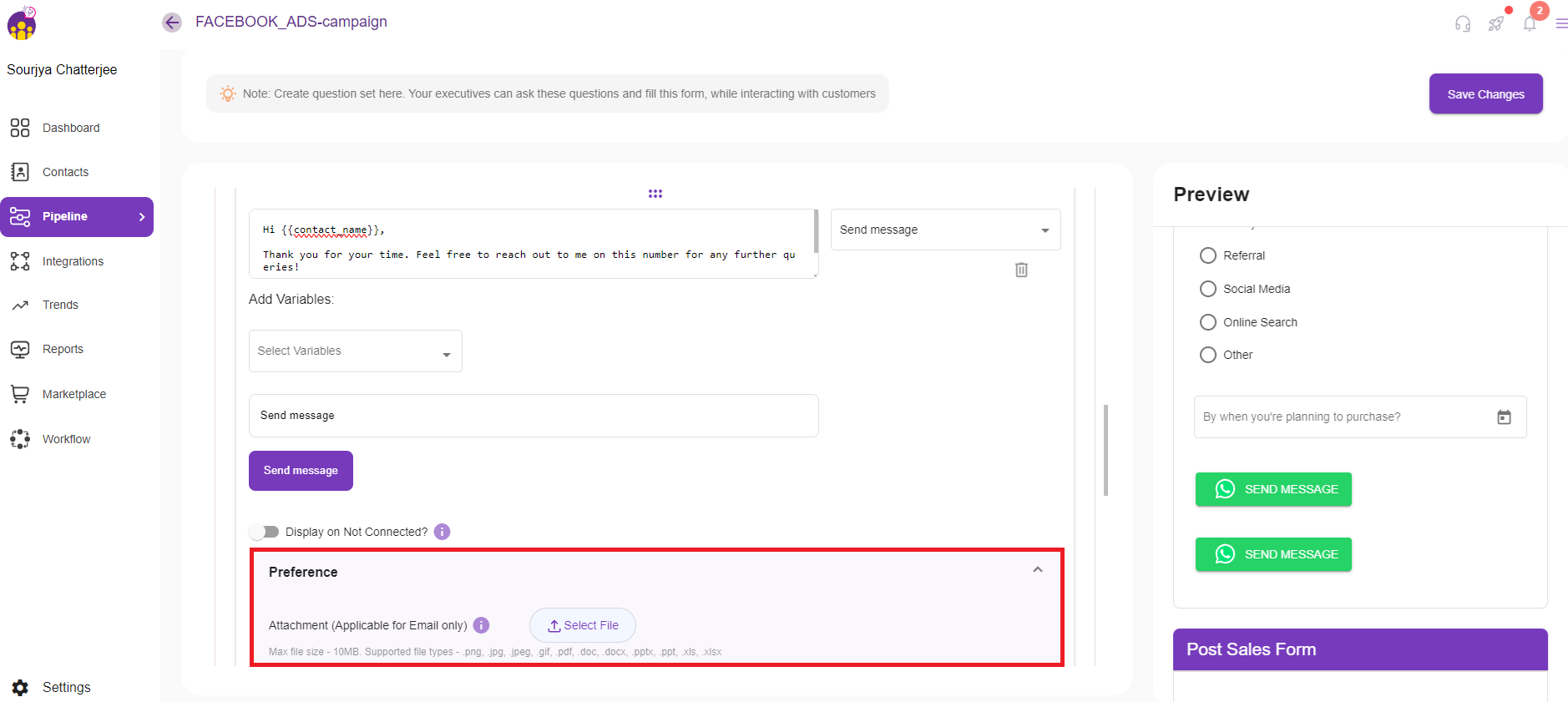Screen dimensions: 1568x702
Task: Expand the Send message action dropdown
Action: pos(945,230)
